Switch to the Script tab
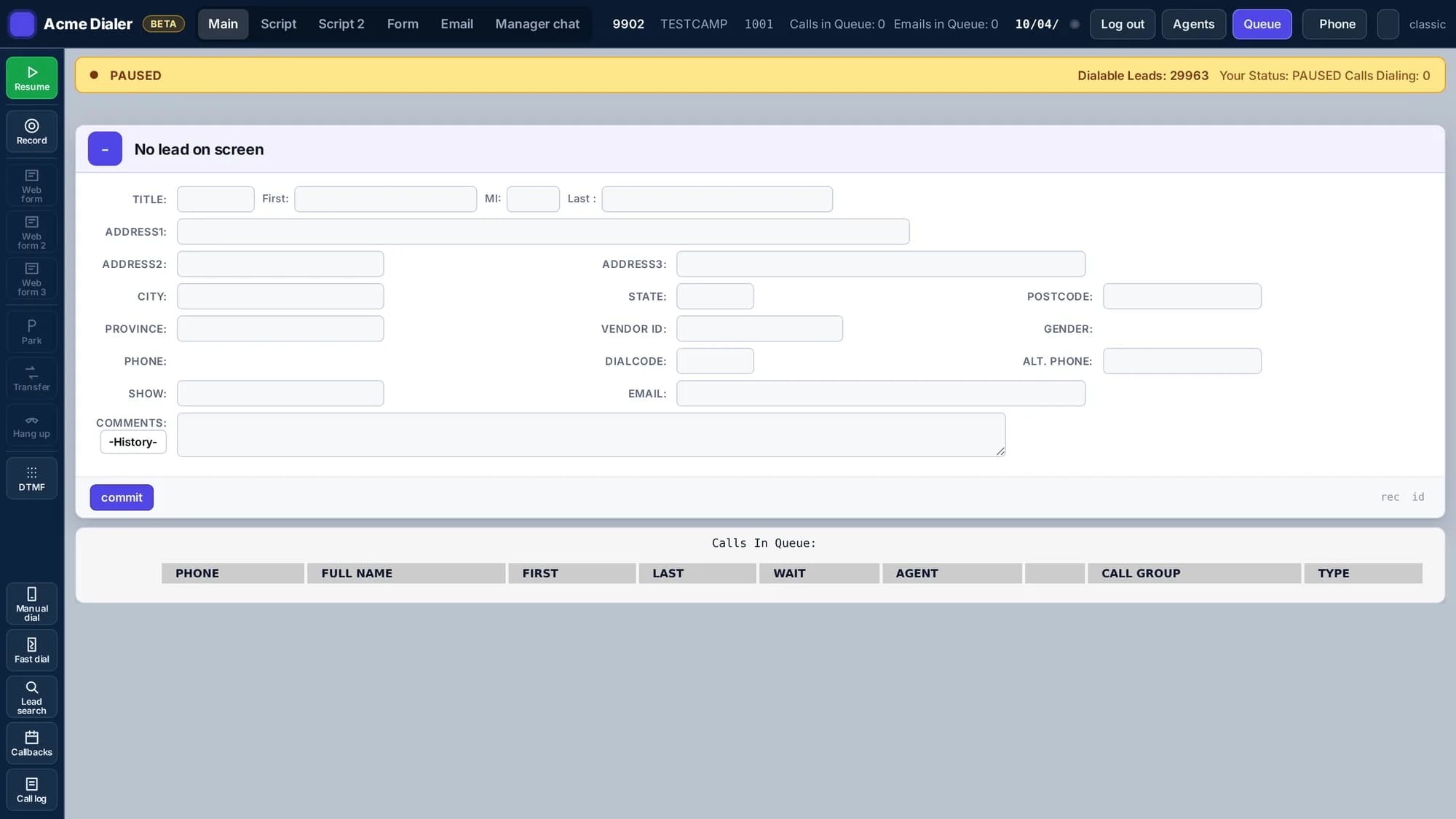This screenshot has height=819, width=1456. pos(279,24)
